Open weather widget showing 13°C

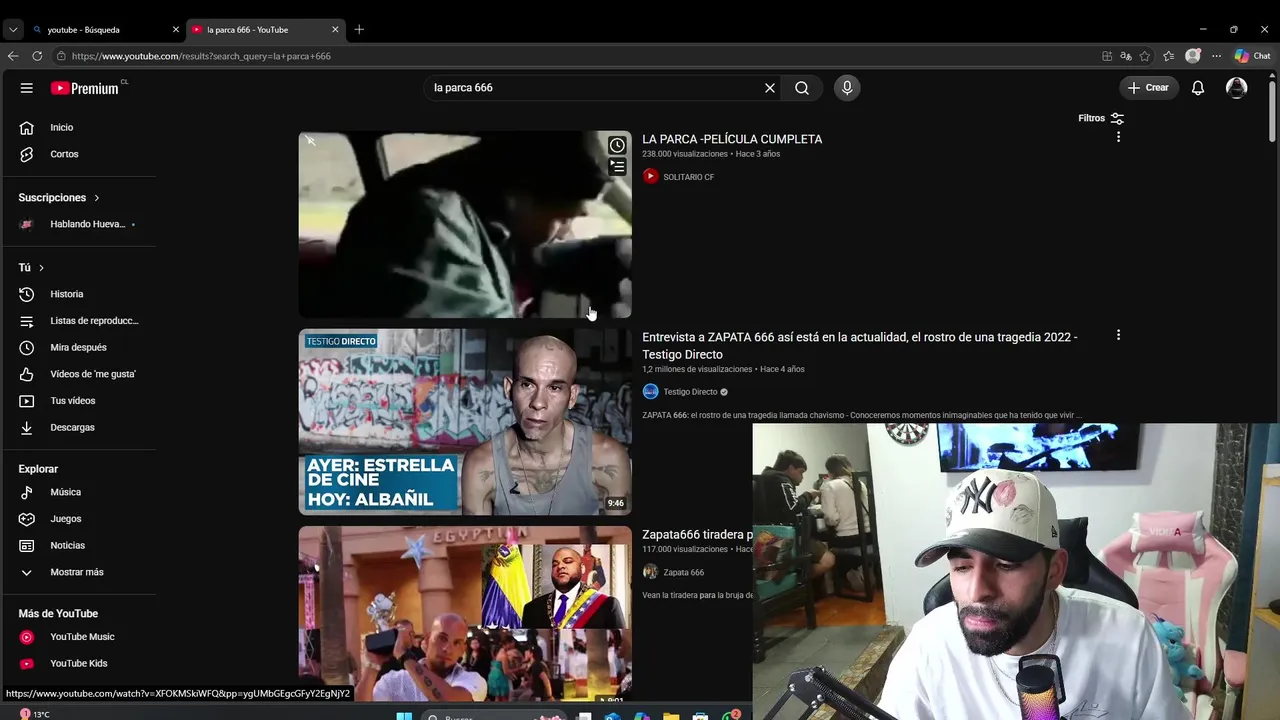[x=34, y=714]
